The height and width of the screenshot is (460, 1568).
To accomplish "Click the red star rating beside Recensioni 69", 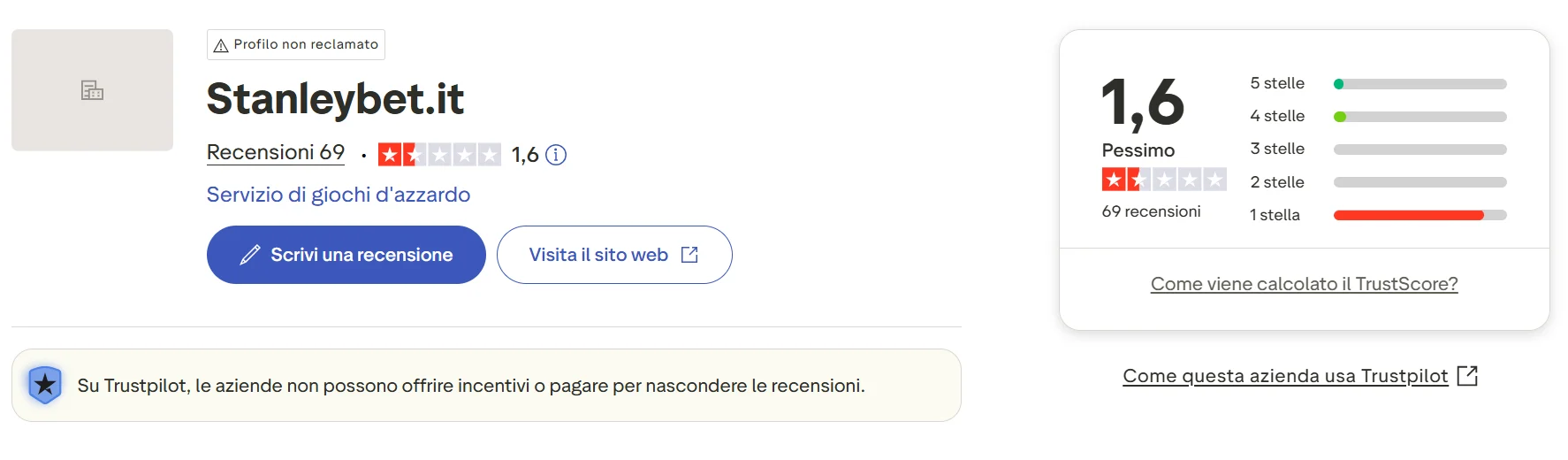I will point(439,155).
